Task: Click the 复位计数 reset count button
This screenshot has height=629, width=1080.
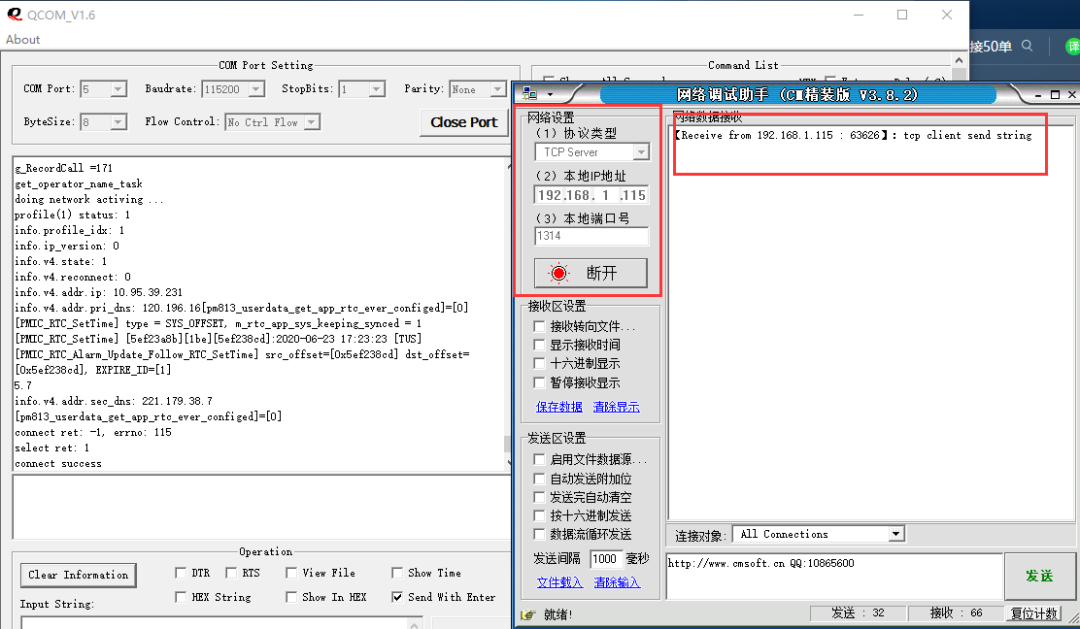Action: pyautogui.click(x=1033, y=613)
